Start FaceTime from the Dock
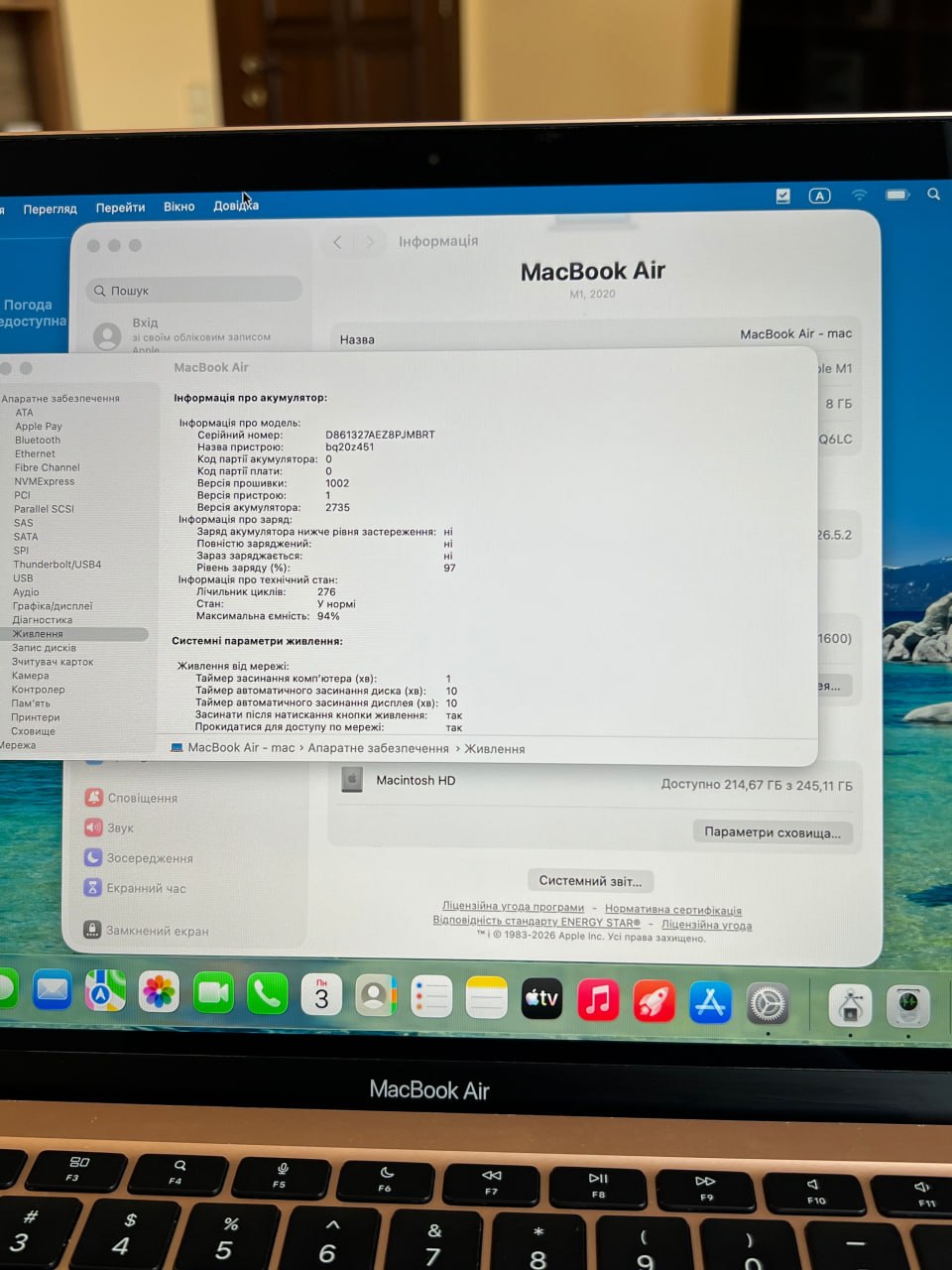The height and width of the screenshot is (1270, 952). [212, 992]
